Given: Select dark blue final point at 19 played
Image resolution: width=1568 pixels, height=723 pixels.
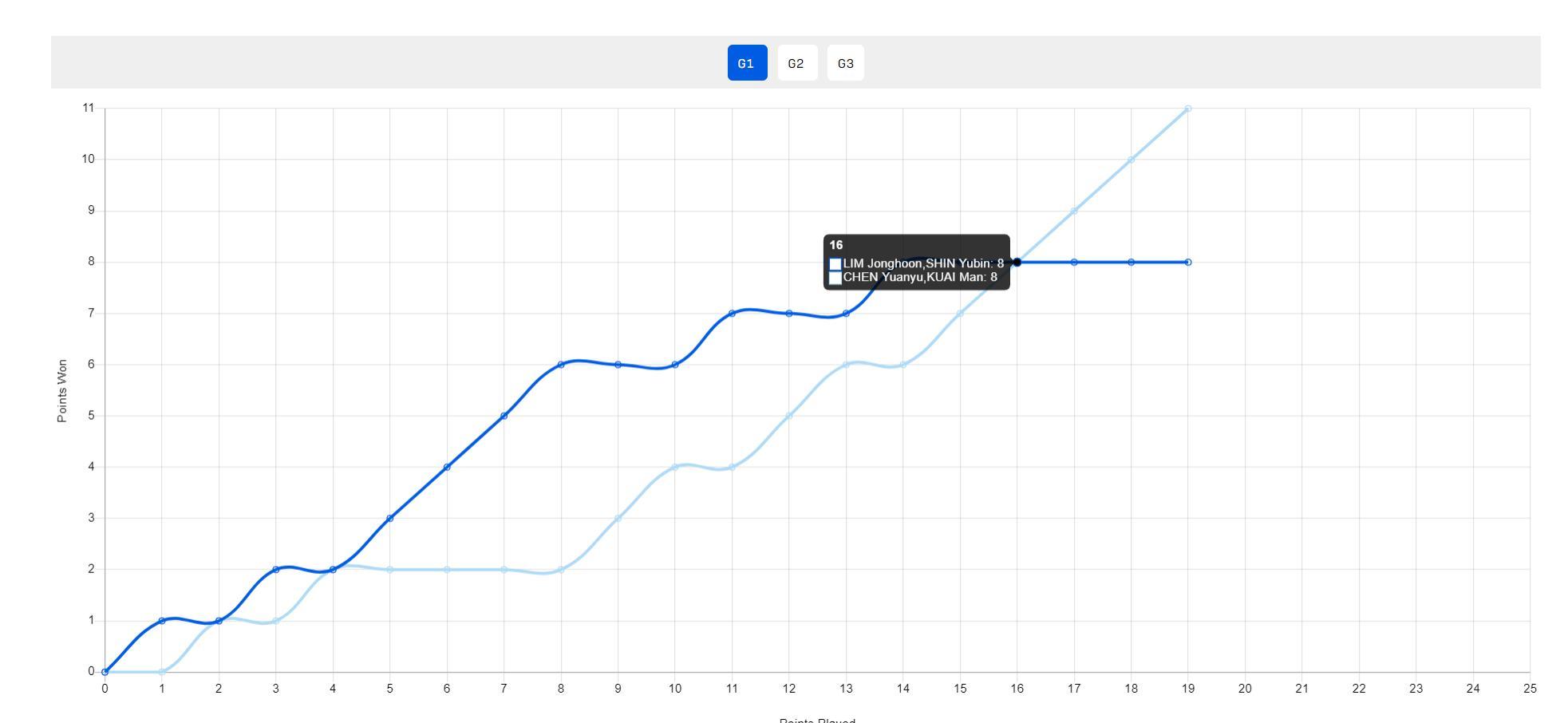Looking at the screenshot, I should (1188, 262).
